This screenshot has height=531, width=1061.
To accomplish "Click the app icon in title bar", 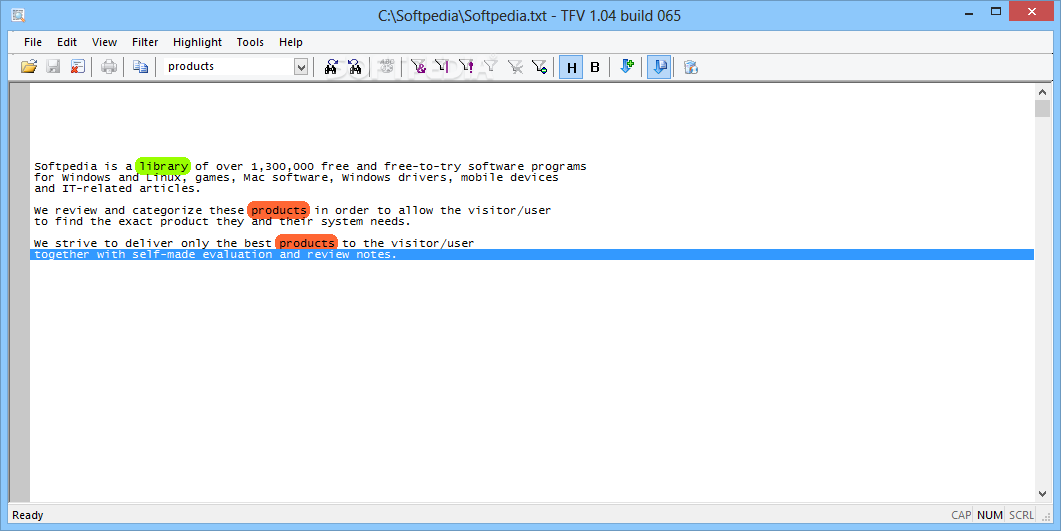I will click(19, 15).
